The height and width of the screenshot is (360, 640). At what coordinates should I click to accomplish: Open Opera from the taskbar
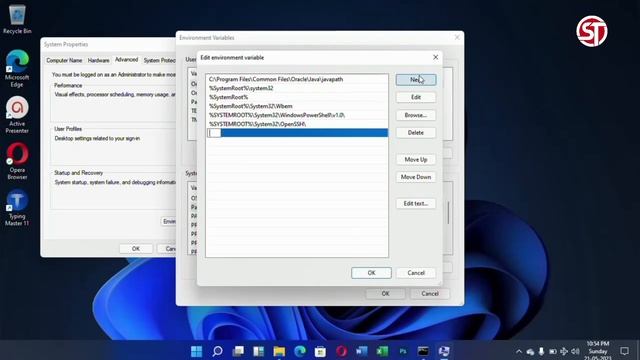341,351
